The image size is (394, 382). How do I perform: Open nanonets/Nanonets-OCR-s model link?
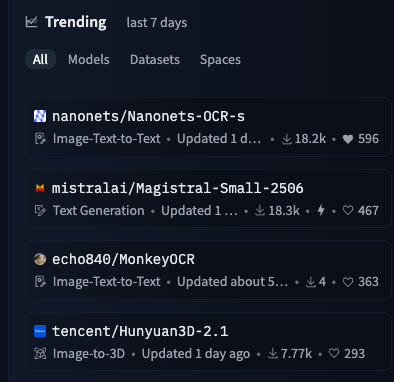click(x=148, y=116)
